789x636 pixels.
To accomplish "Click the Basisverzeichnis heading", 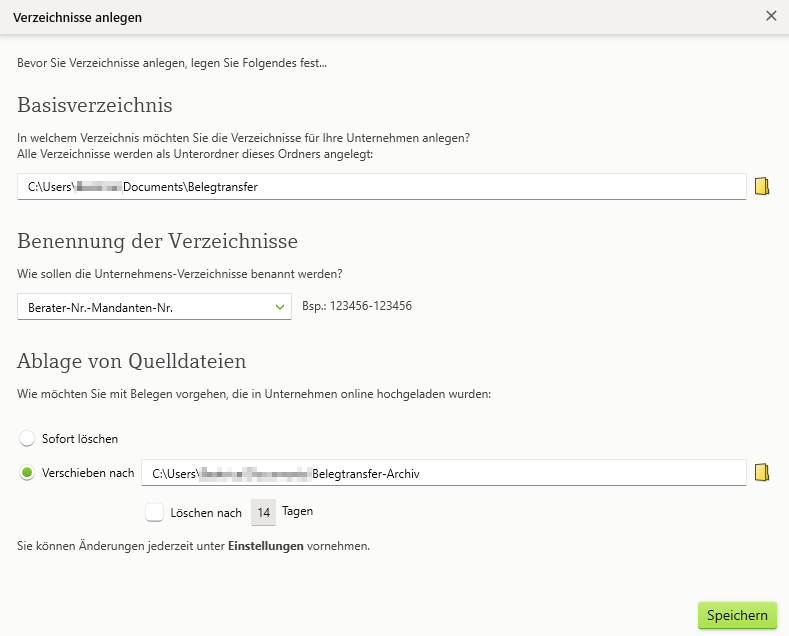I will [x=95, y=106].
